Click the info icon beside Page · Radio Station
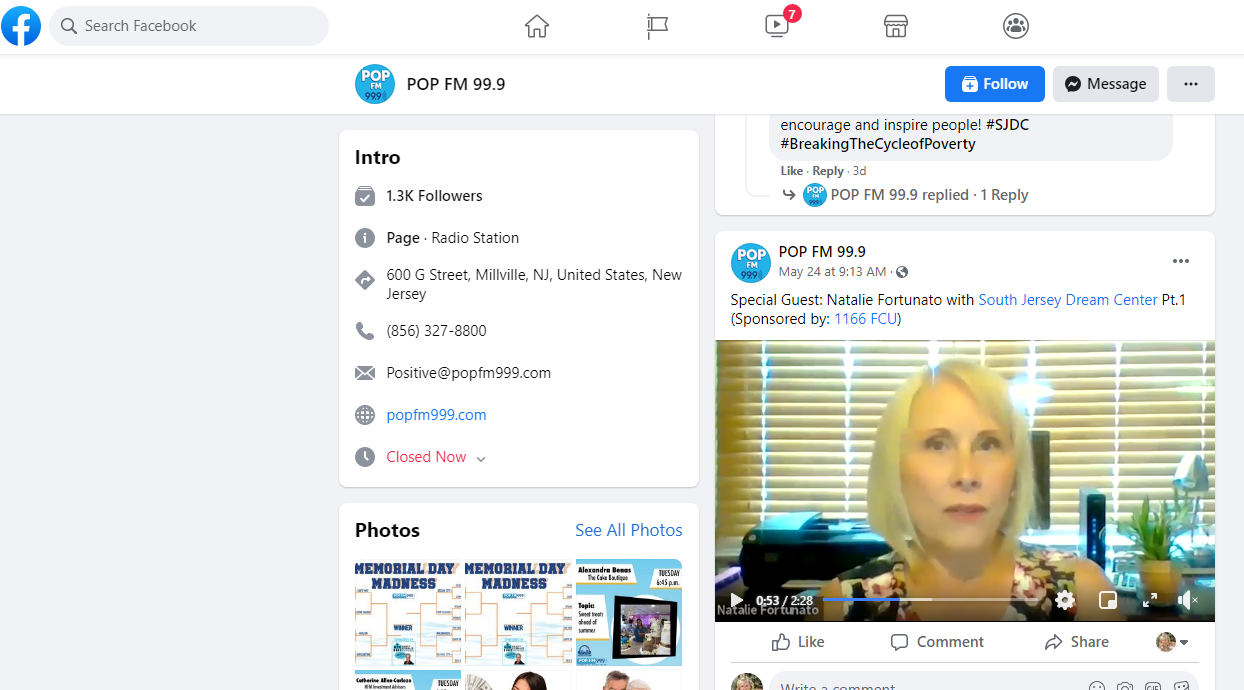The width and height of the screenshot is (1244, 690). (x=365, y=238)
